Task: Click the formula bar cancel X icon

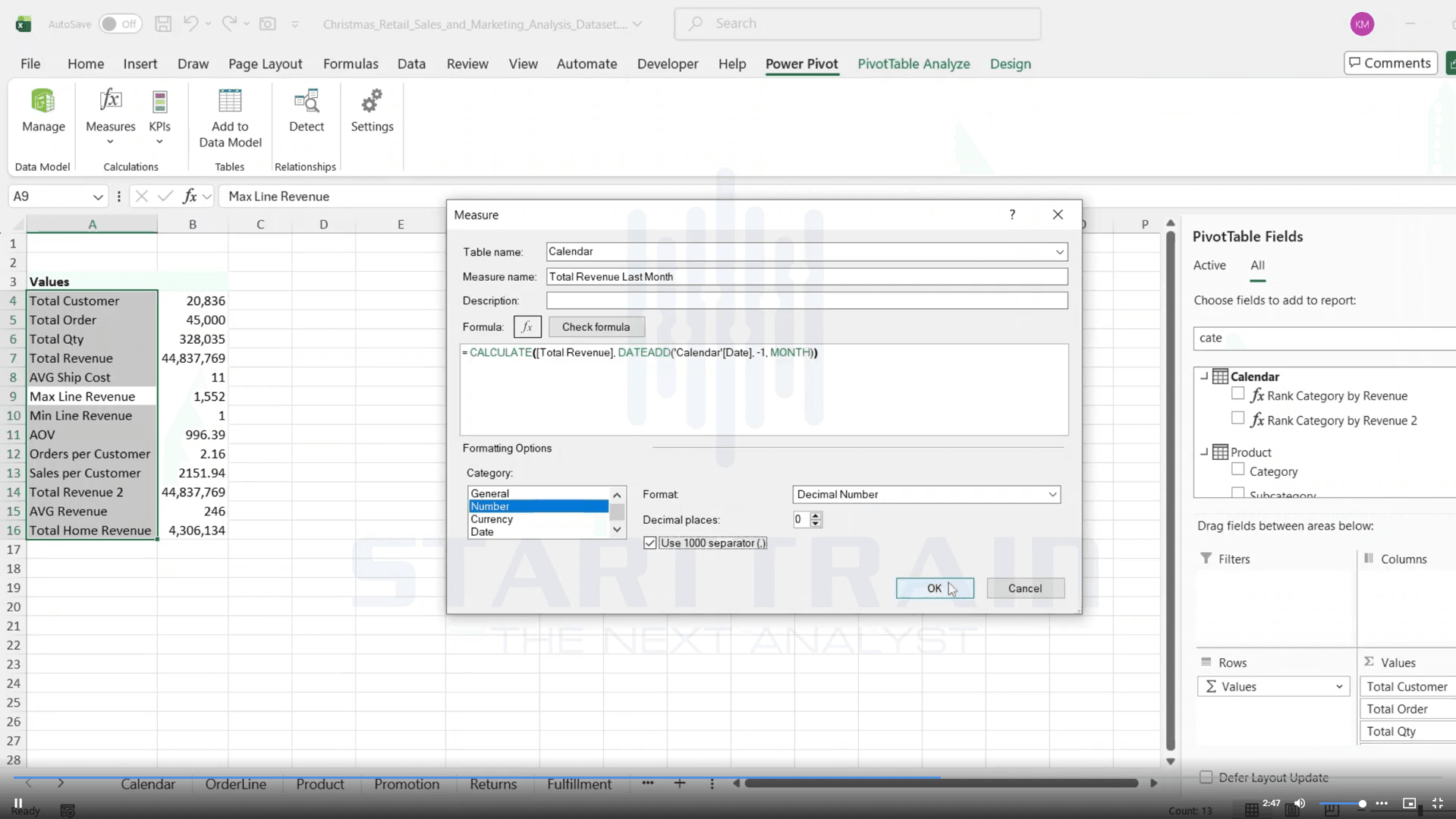Action: [141, 197]
